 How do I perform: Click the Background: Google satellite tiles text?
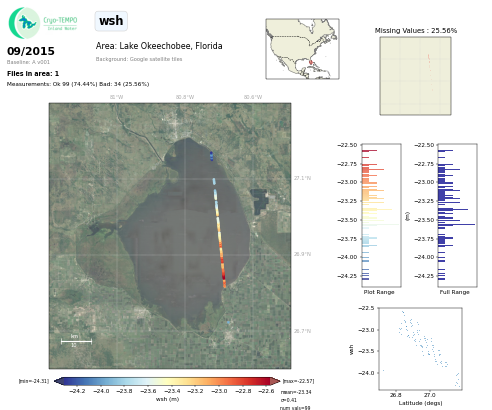coord(139,59)
